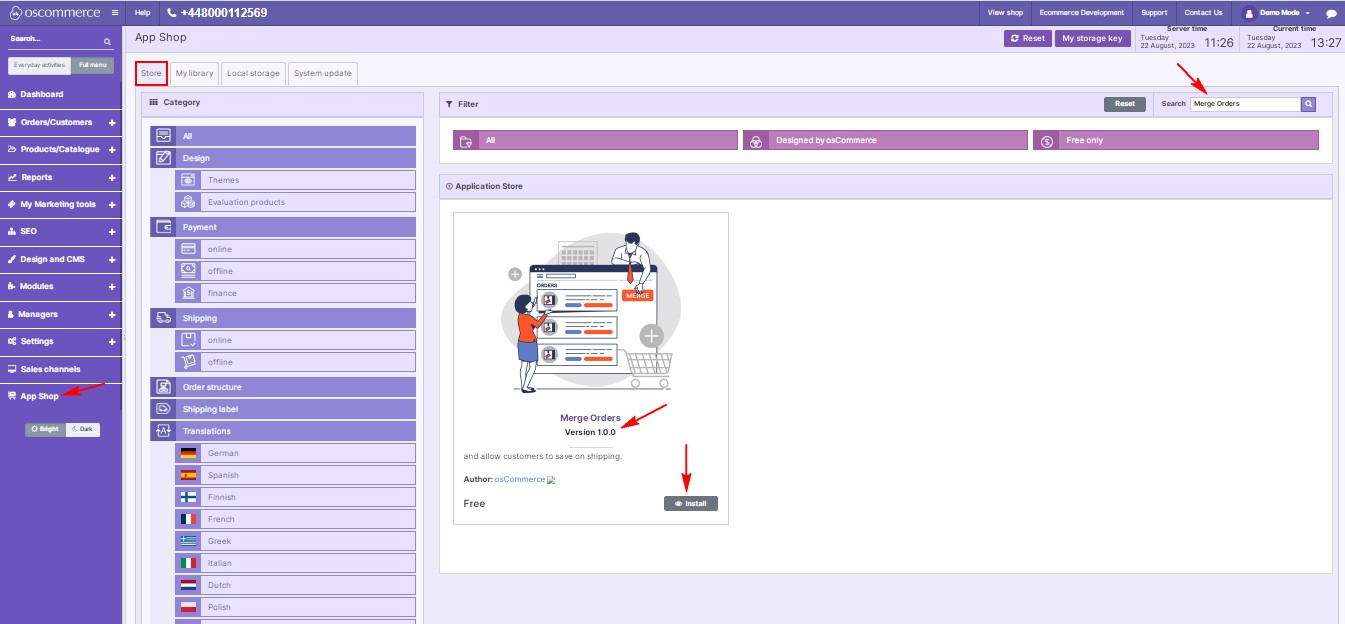Viewport: 1345px width, 624px height.
Task: Expand the Modules menu plus sign
Action: (112, 287)
